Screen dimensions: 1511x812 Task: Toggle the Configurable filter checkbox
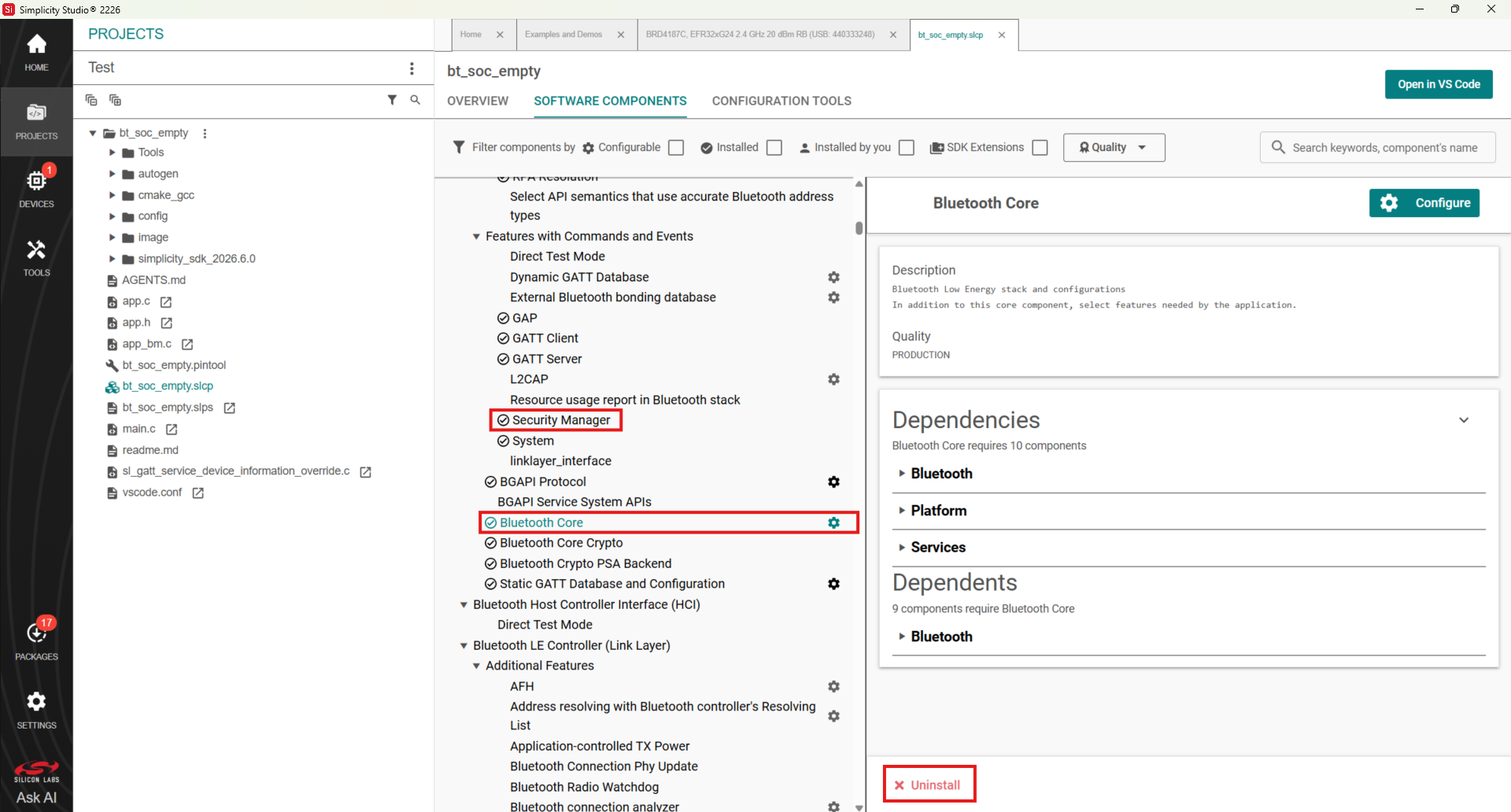(x=676, y=148)
